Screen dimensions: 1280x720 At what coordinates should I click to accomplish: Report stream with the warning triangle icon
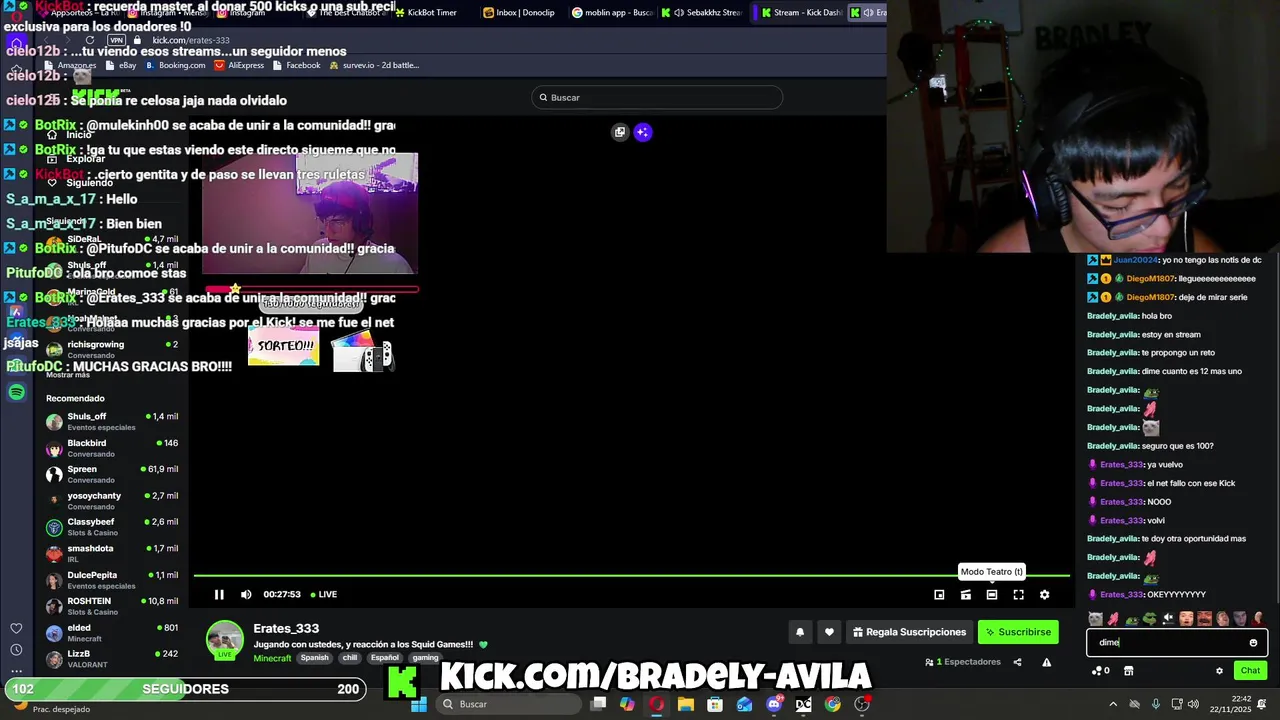1046,662
